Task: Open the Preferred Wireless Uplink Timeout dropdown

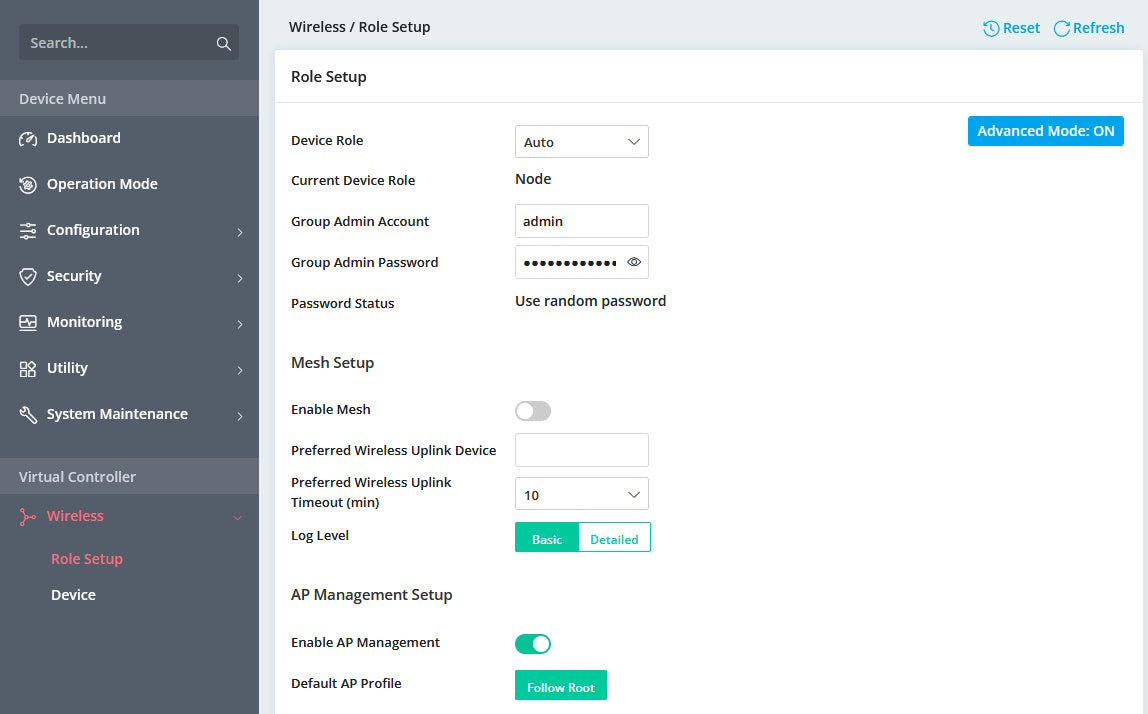Action: (x=582, y=494)
